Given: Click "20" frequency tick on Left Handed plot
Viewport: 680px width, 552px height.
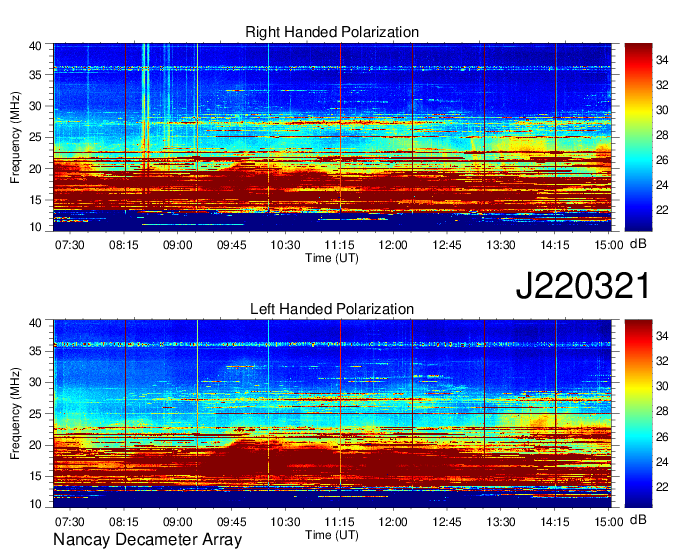Looking at the screenshot, I should [36, 445].
